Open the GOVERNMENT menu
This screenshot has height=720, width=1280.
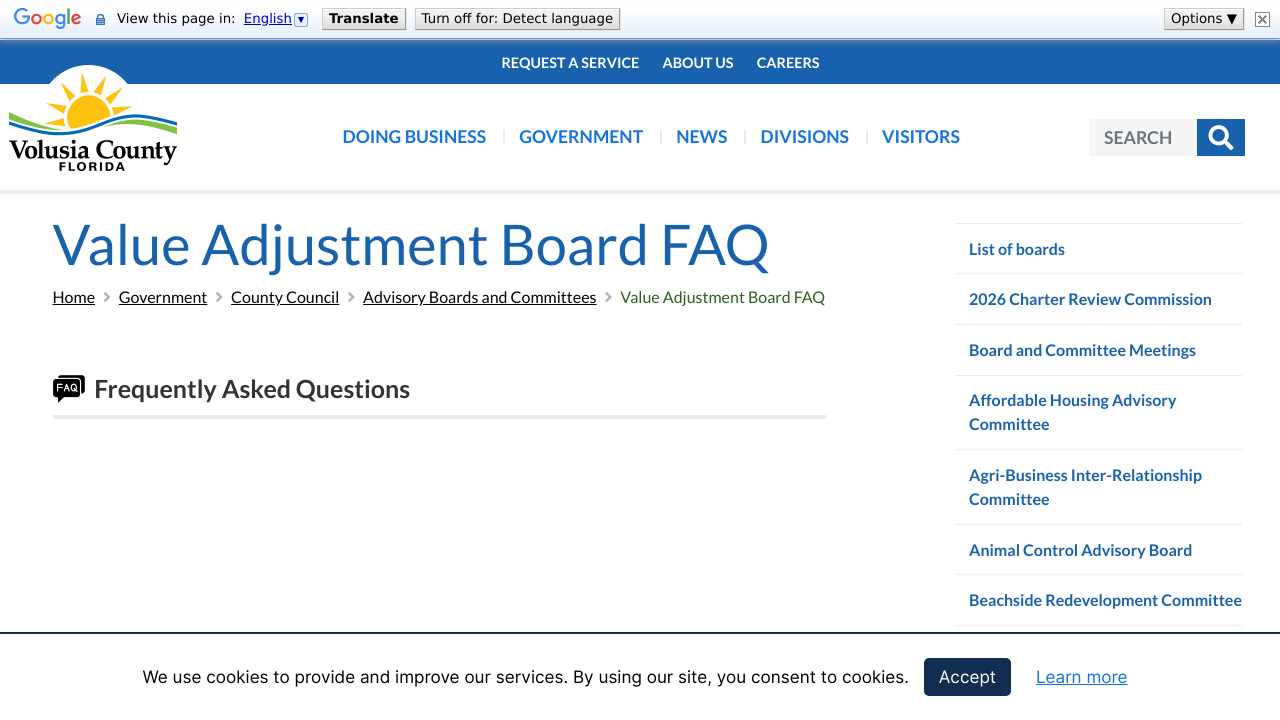(581, 136)
